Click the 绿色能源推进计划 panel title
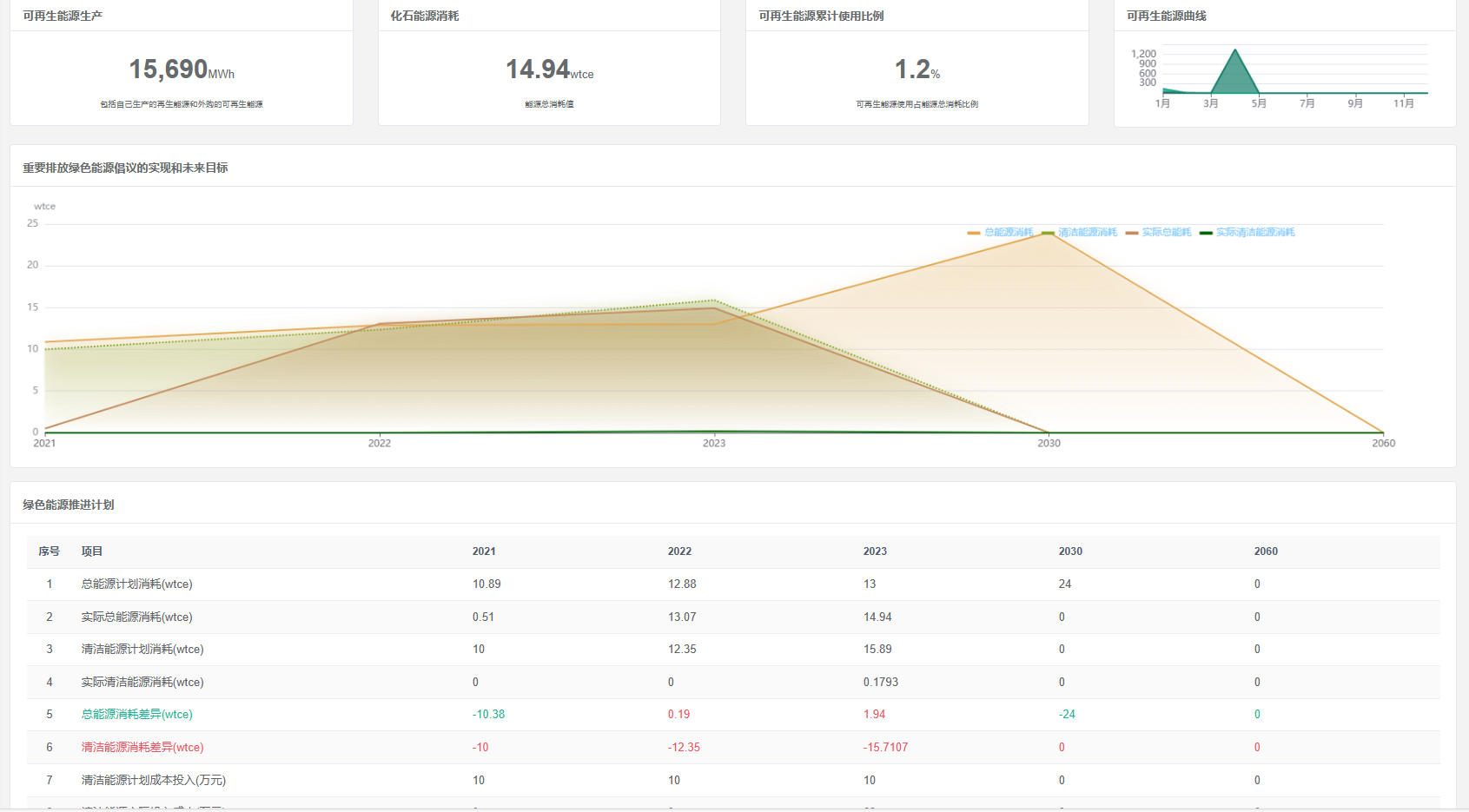 [x=69, y=505]
